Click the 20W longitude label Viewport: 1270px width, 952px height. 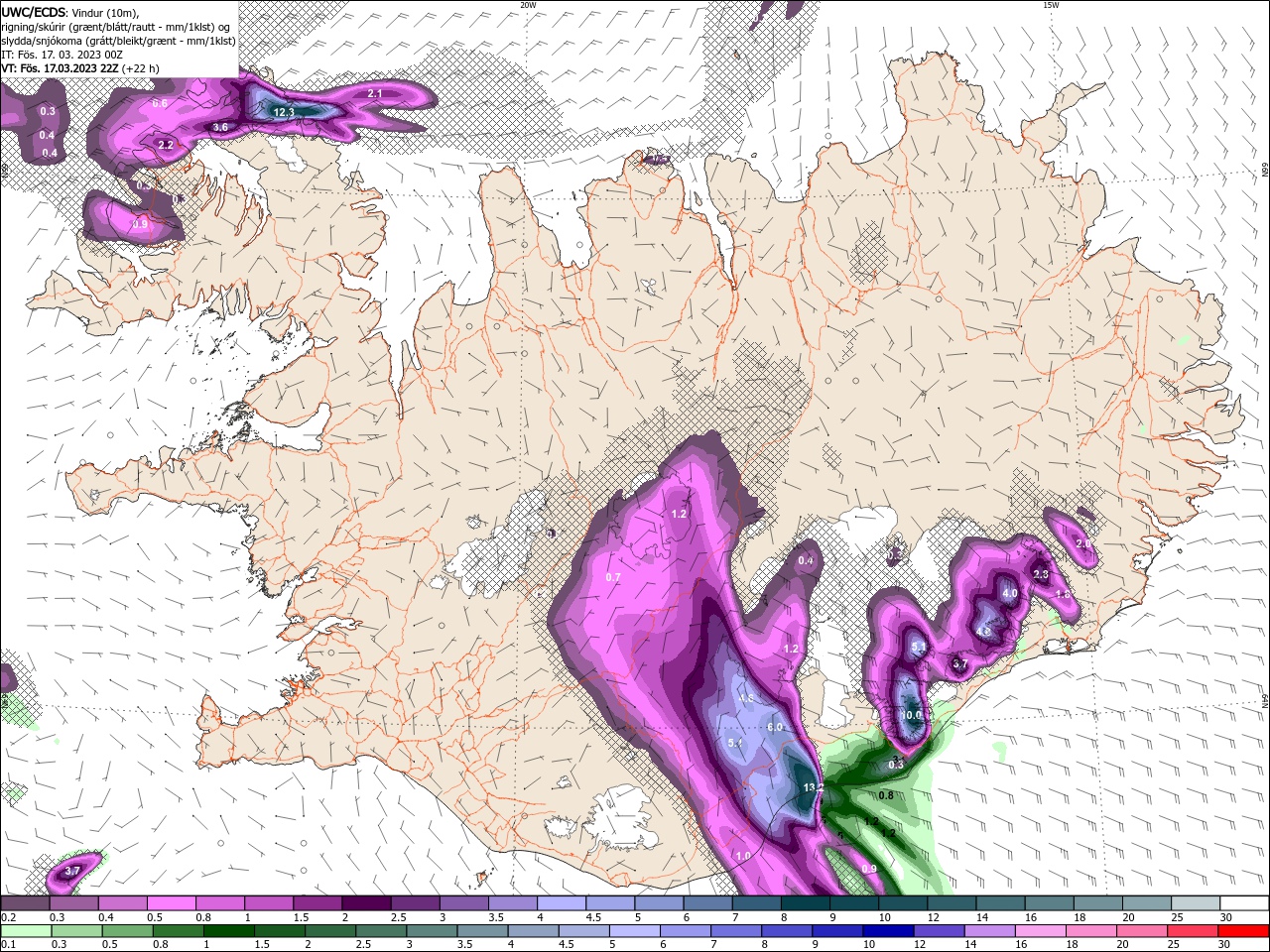click(528, 5)
